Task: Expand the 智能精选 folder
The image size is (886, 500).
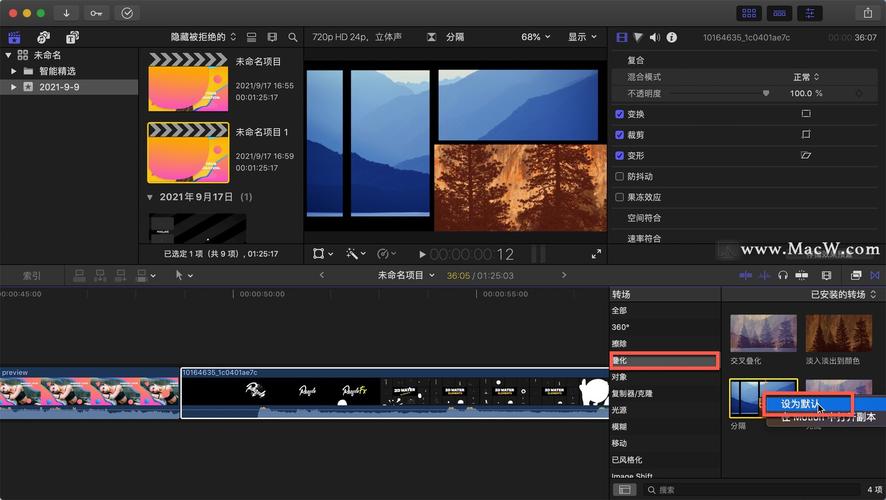Action: tap(14, 71)
